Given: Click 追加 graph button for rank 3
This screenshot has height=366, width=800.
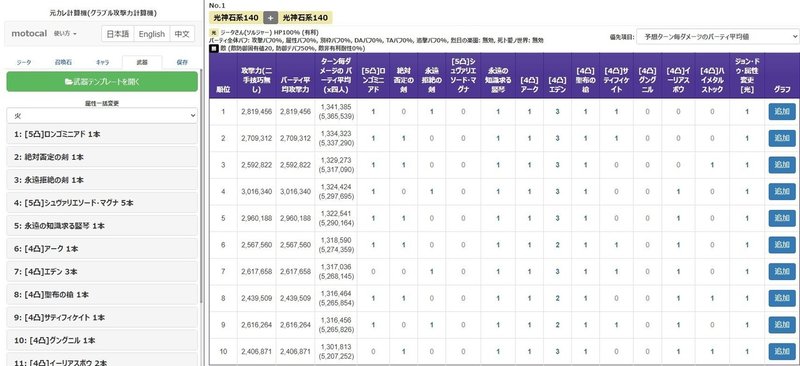Looking at the screenshot, I should pos(782,164).
